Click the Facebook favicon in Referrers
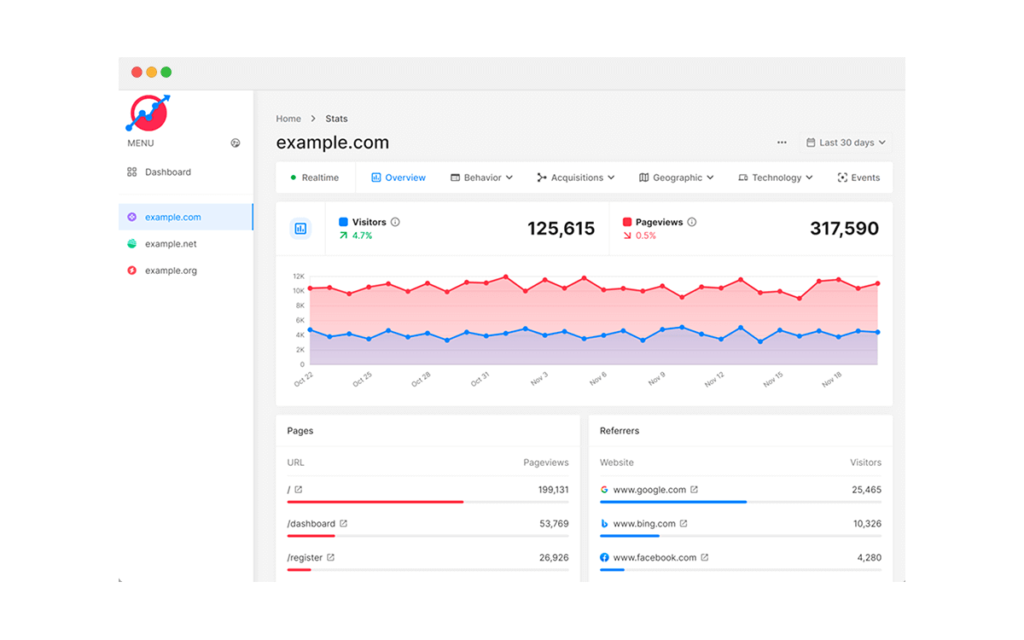Screen dimensions: 1024x640 tap(604, 557)
